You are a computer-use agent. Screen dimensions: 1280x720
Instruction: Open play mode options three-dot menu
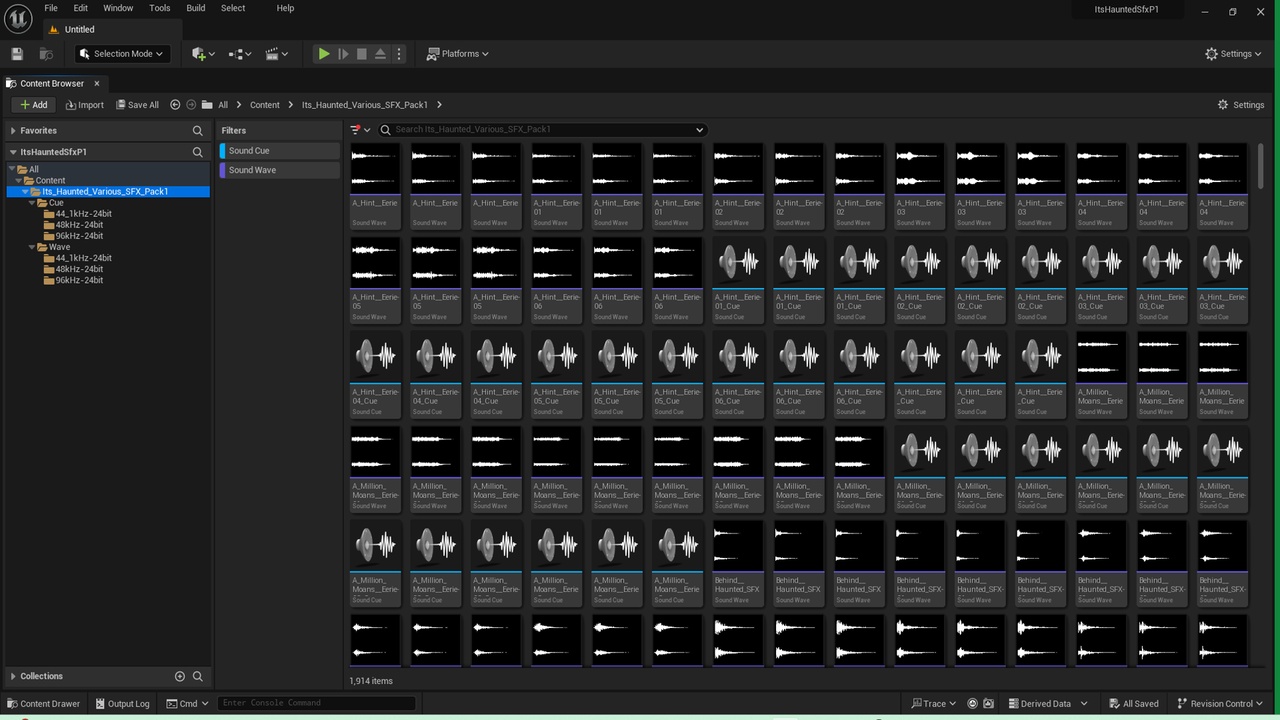(x=399, y=54)
